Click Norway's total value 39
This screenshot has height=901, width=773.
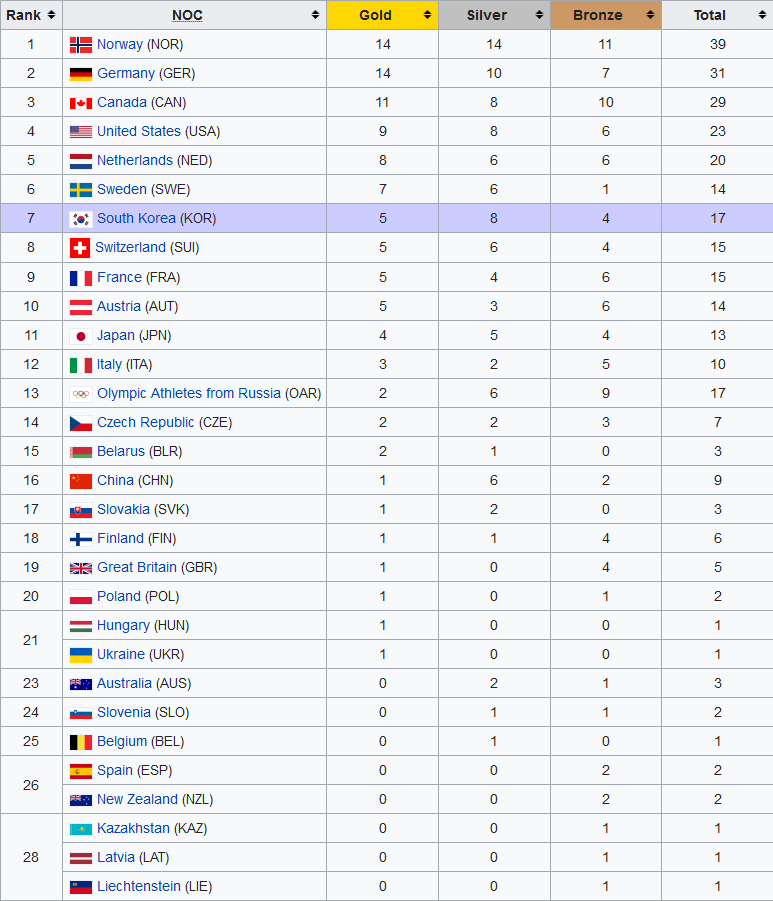tap(718, 44)
